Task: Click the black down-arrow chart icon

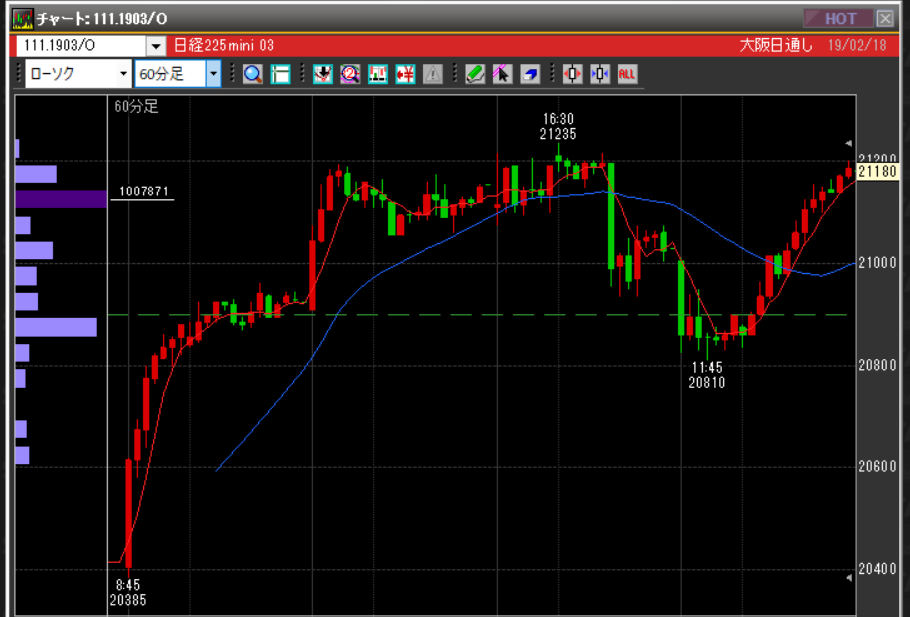Action: (x=323, y=74)
